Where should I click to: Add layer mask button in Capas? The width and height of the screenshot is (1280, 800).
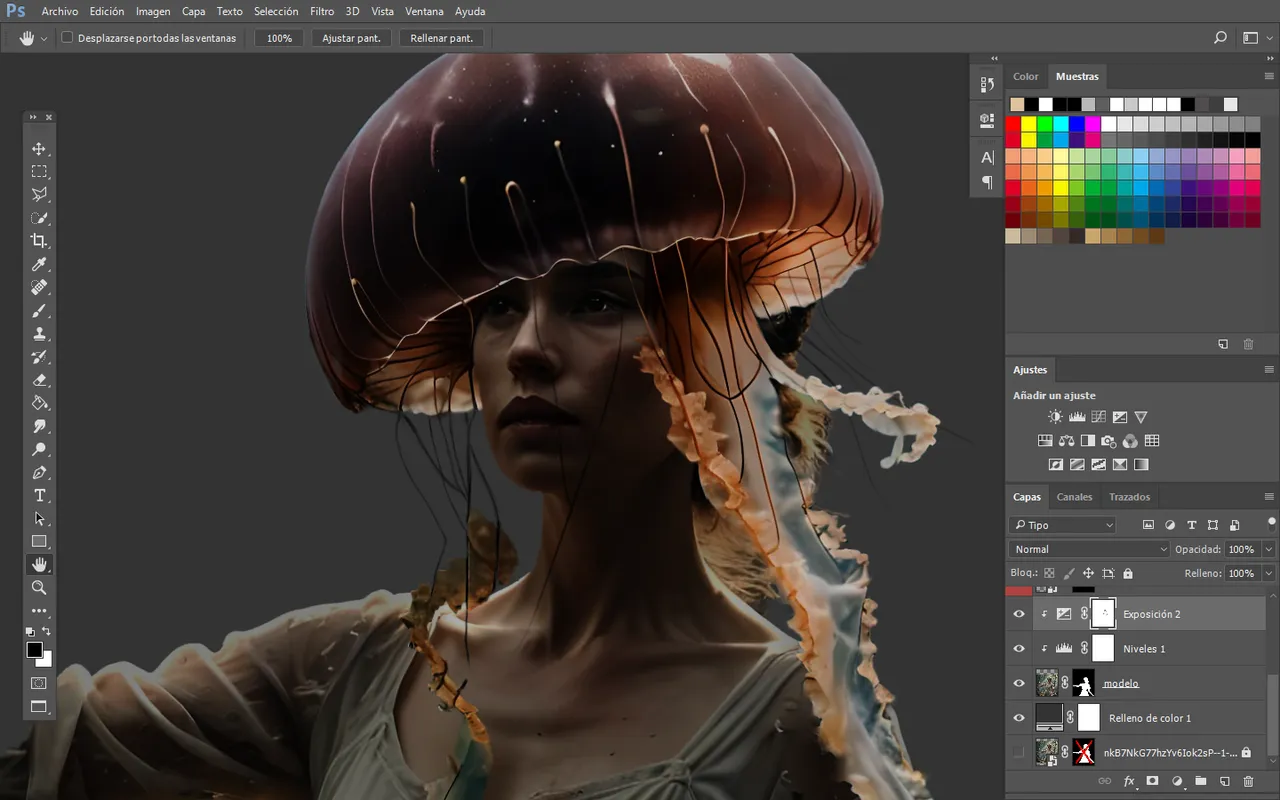[1152, 781]
